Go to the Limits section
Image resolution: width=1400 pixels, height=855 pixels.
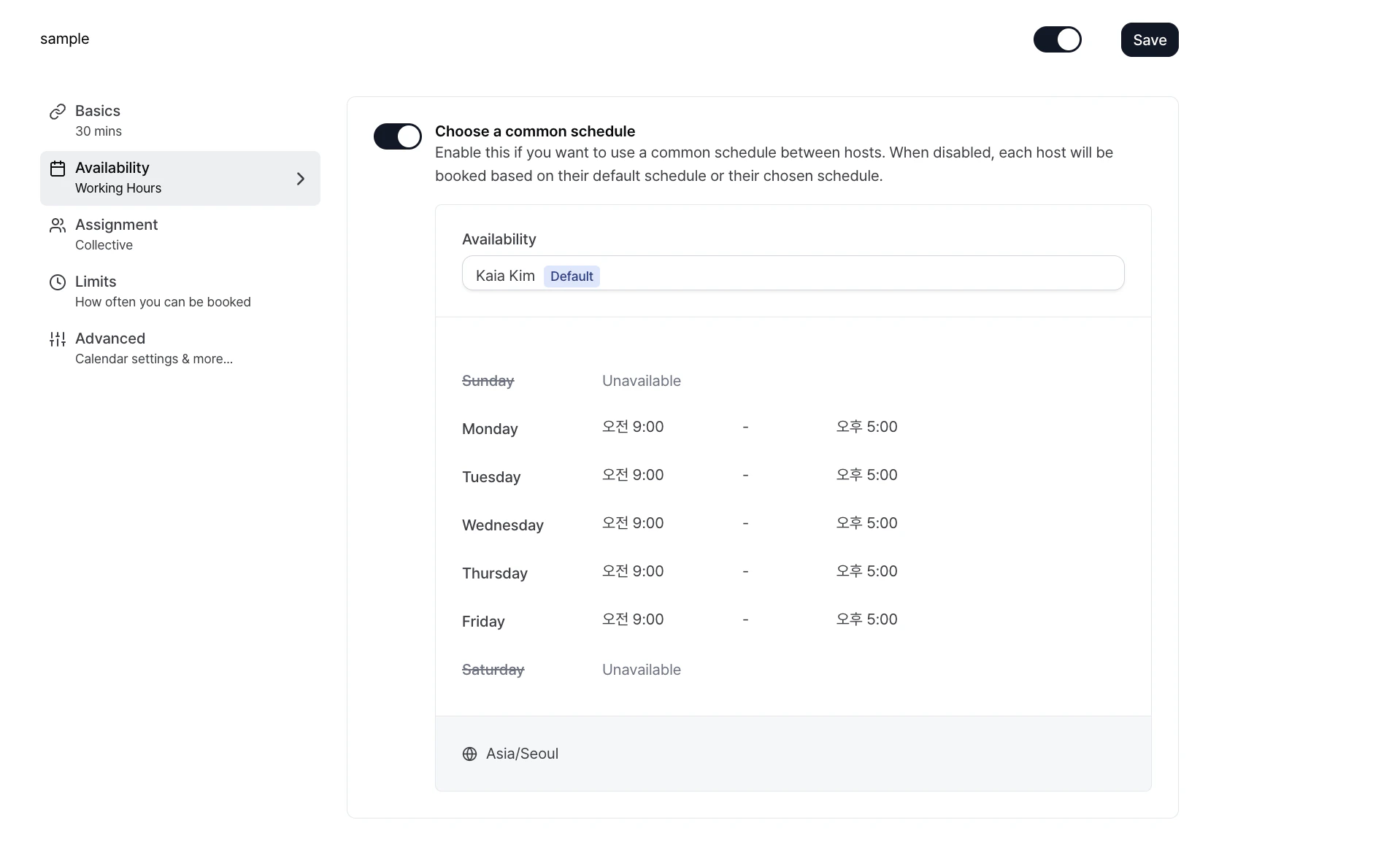(x=96, y=282)
